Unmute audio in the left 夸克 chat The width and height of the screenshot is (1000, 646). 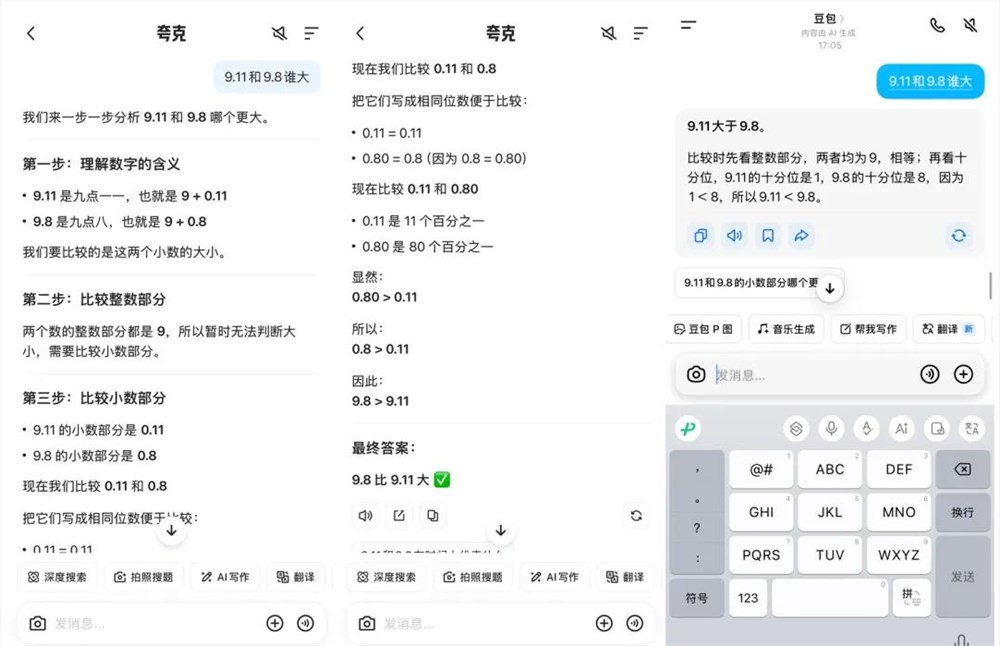pos(279,32)
